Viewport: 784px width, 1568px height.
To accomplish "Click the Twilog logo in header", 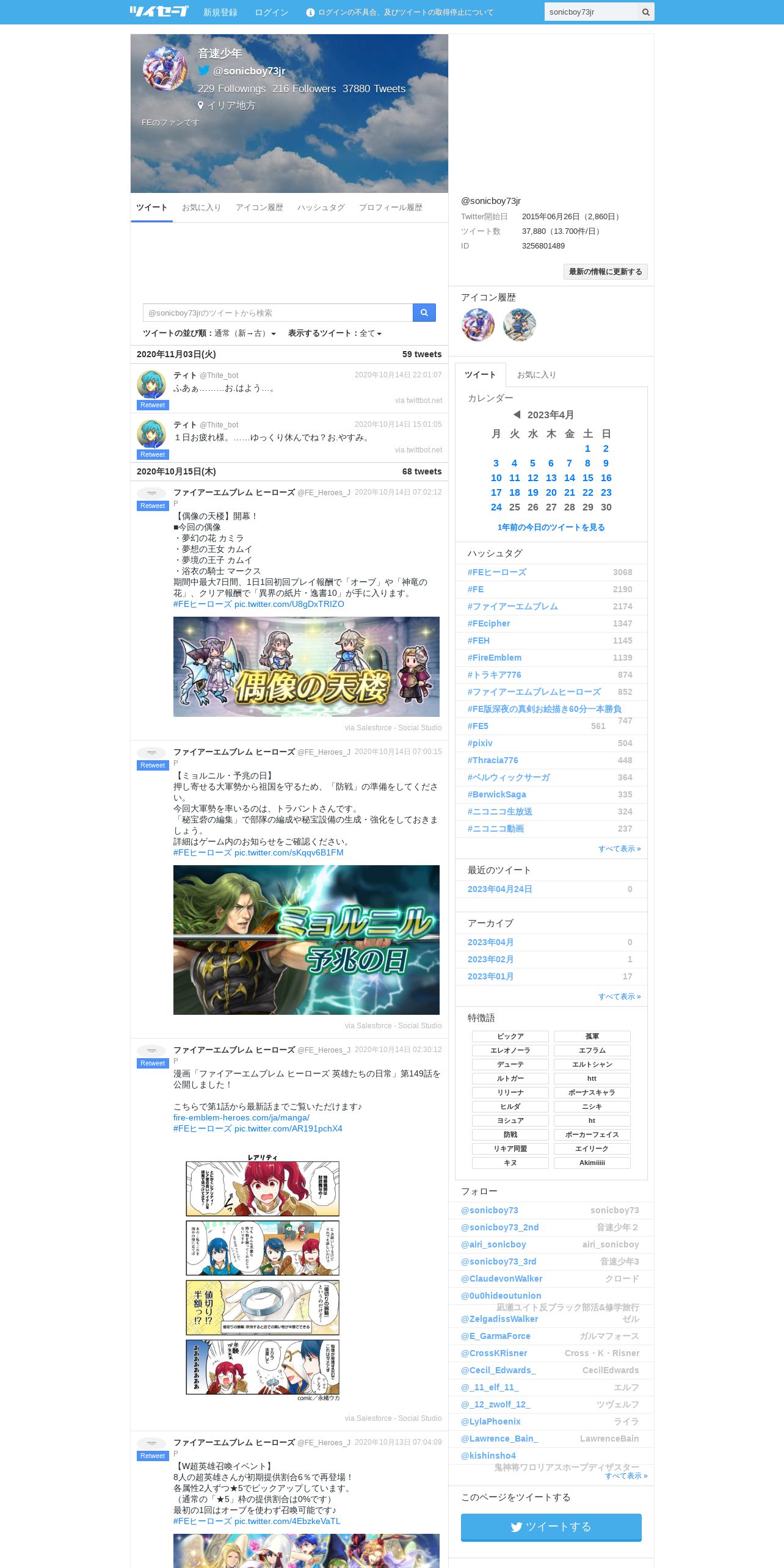I will tap(159, 11).
